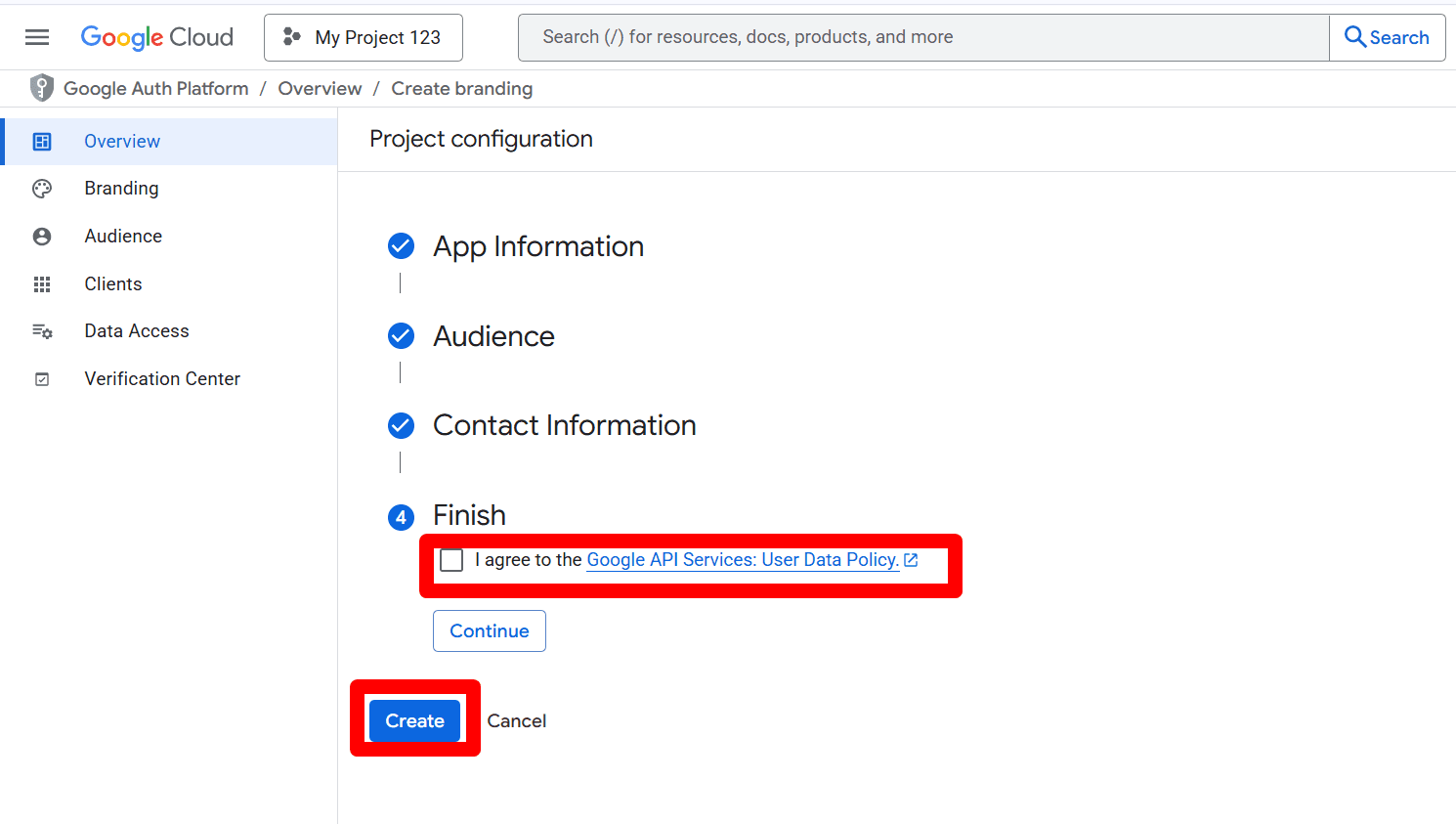1456x824 pixels.
Task: Click the App Information checkmark icon
Action: click(x=401, y=246)
